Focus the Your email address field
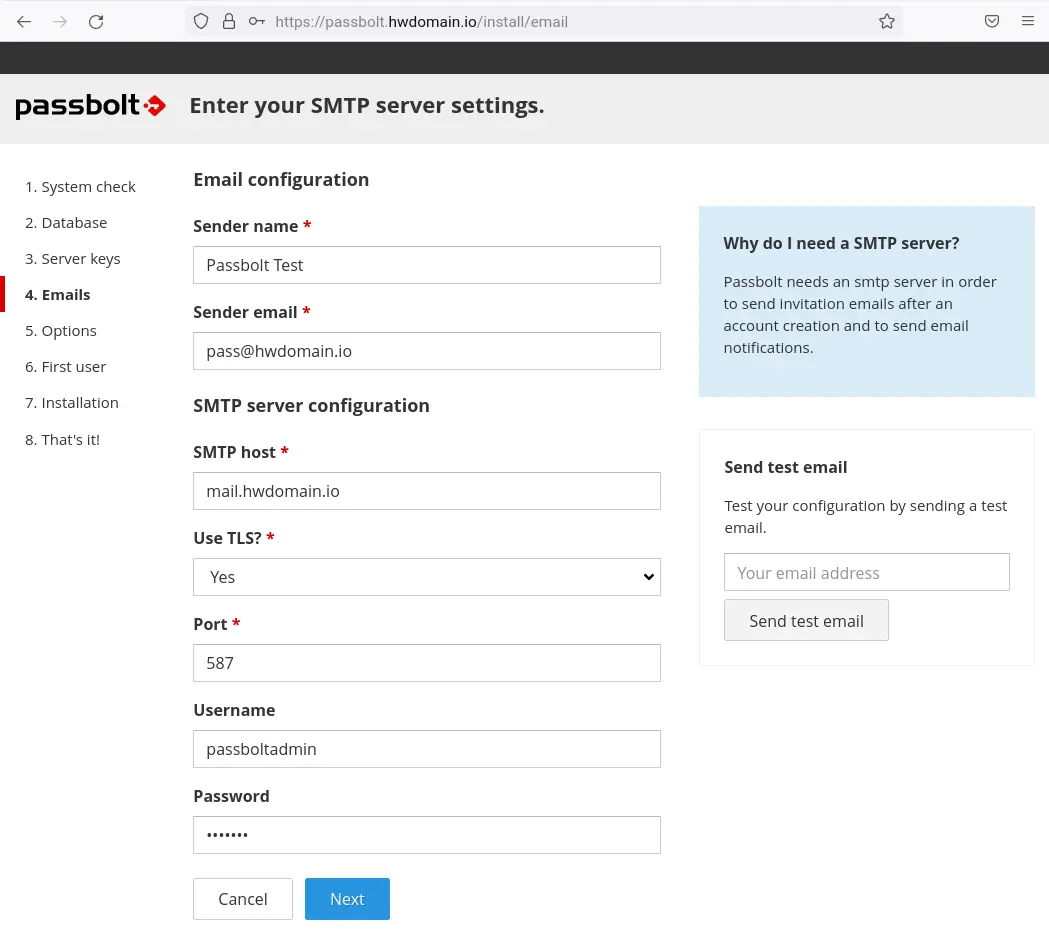 866,573
